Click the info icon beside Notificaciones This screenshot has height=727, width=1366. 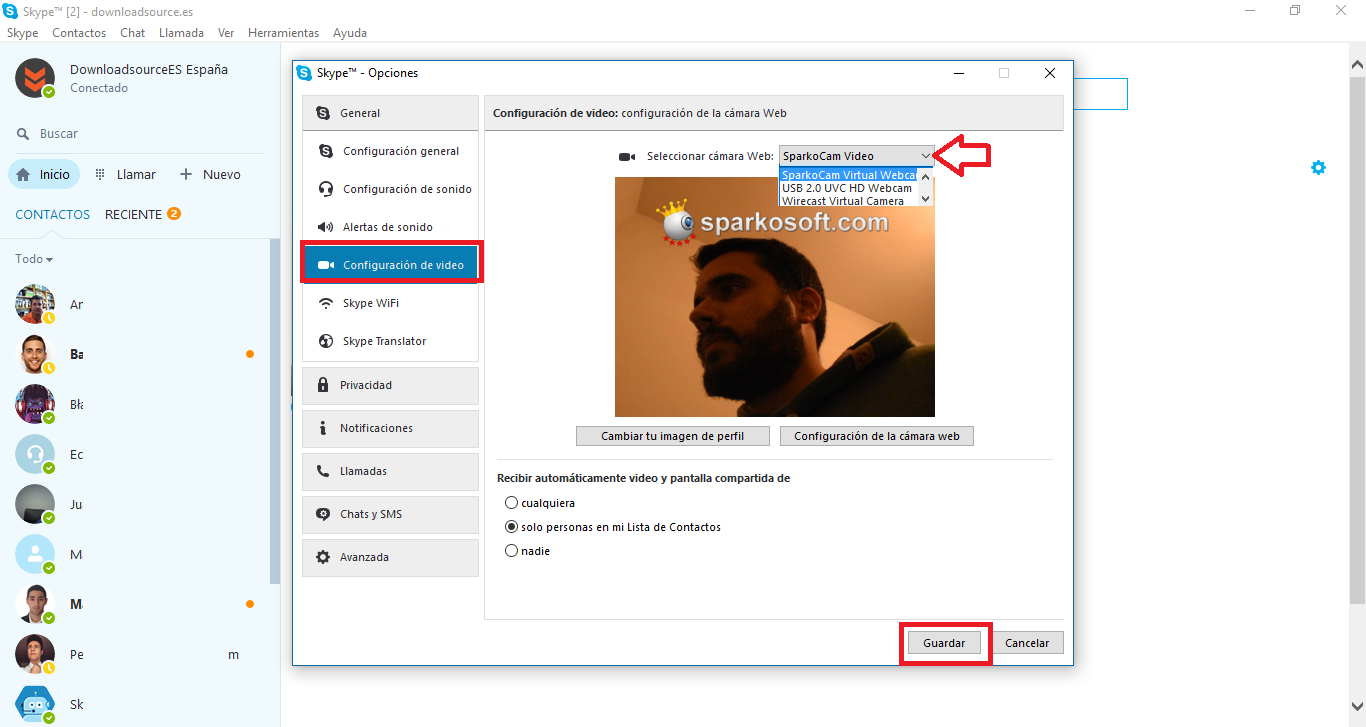coord(323,428)
